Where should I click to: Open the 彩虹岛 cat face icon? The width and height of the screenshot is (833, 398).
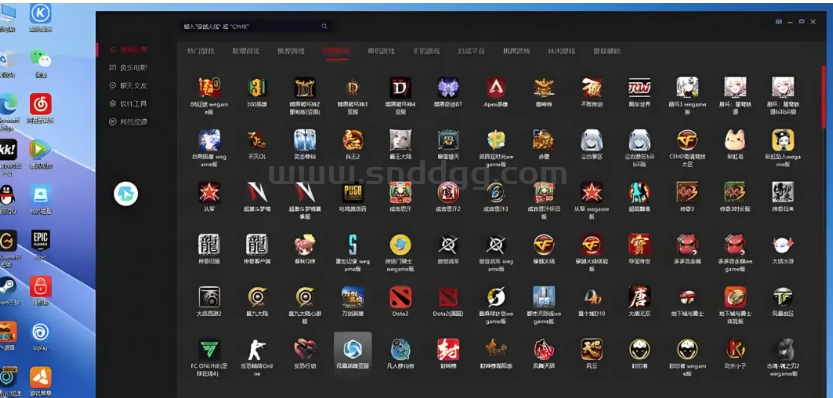(735, 140)
